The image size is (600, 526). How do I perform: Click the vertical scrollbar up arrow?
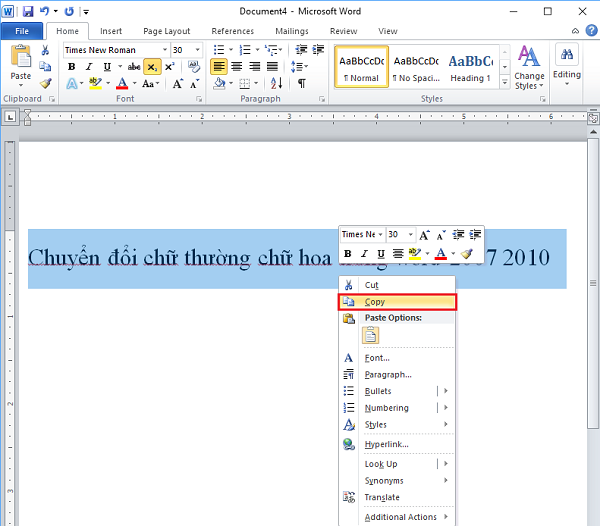pyautogui.click(x=593, y=132)
